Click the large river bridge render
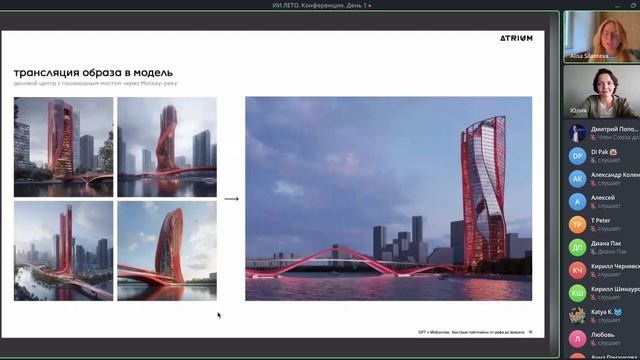 pos(389,199)
